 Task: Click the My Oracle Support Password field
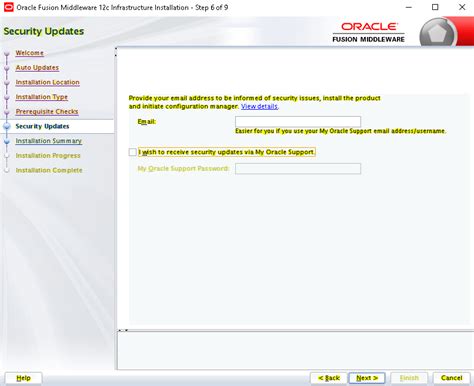point(298,169)
